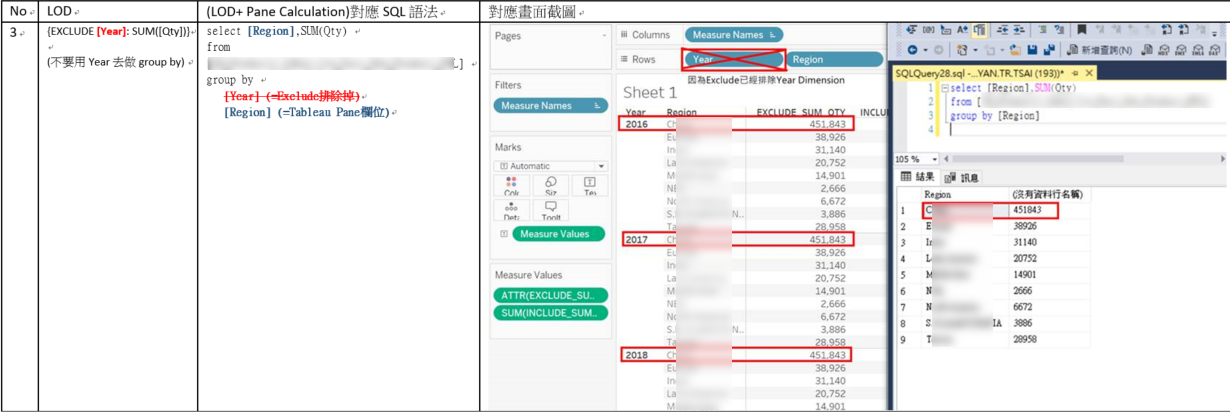This screenshot has height=412, width=1230.
Task: Click the 2017 year header in Tableau sheet
Action: (636, 240)
